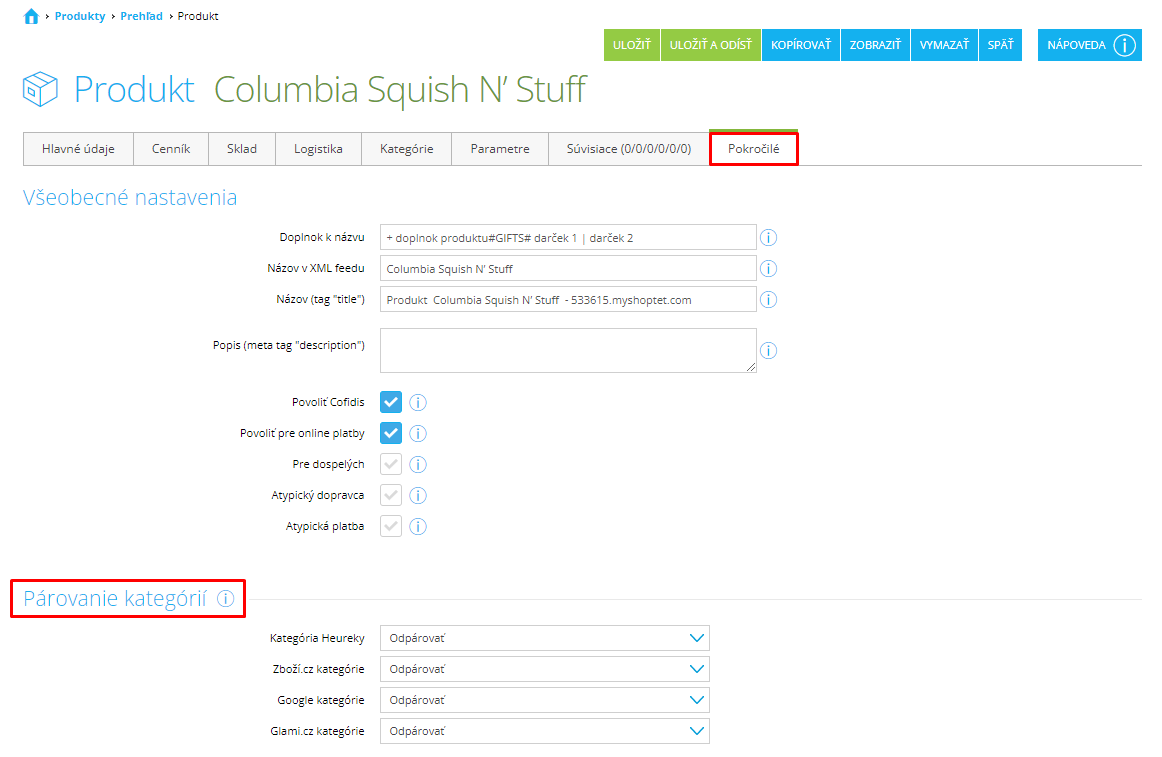Click the Vymazať button
1162x757 pixels.
pyautogui.click(x=945, y=45)
